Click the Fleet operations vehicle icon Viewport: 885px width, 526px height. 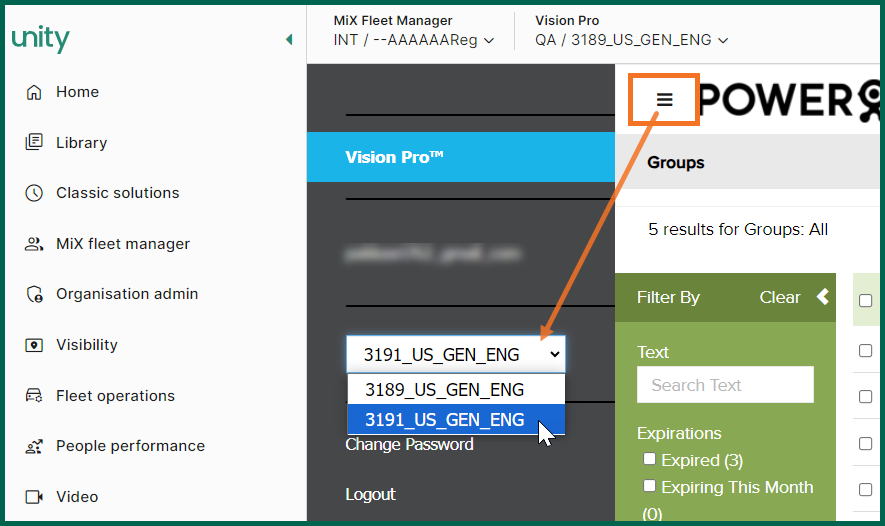coord(34,396)
